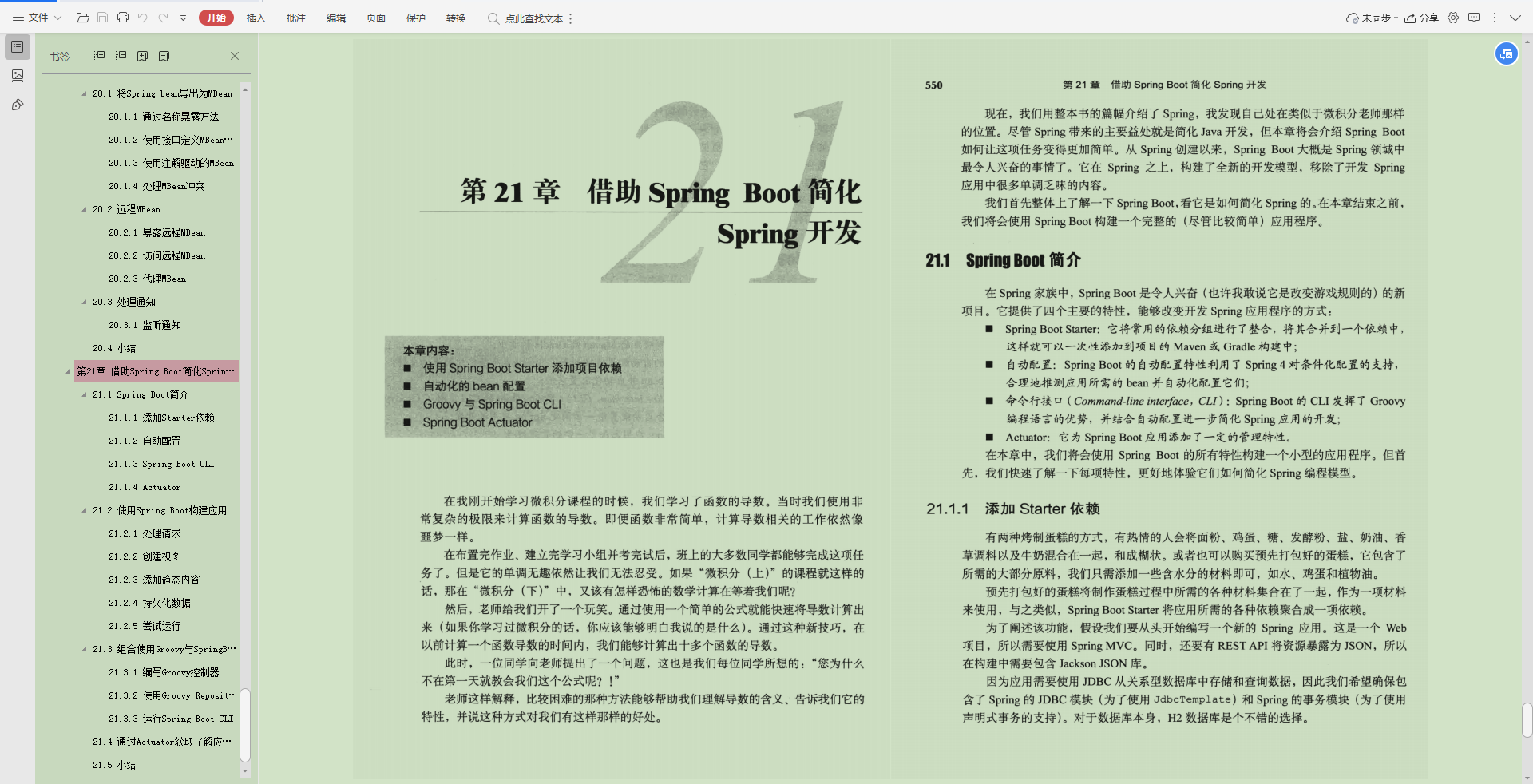Expand the 文件 menu dropdown arrow

tap(56, 18)
